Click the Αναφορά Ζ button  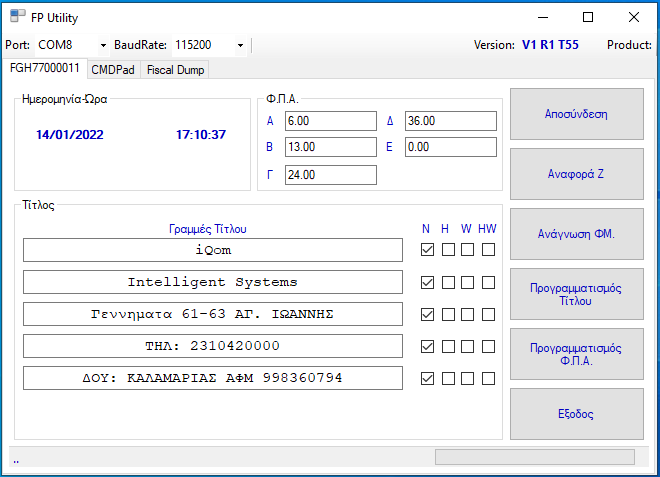tap(576, 174)
